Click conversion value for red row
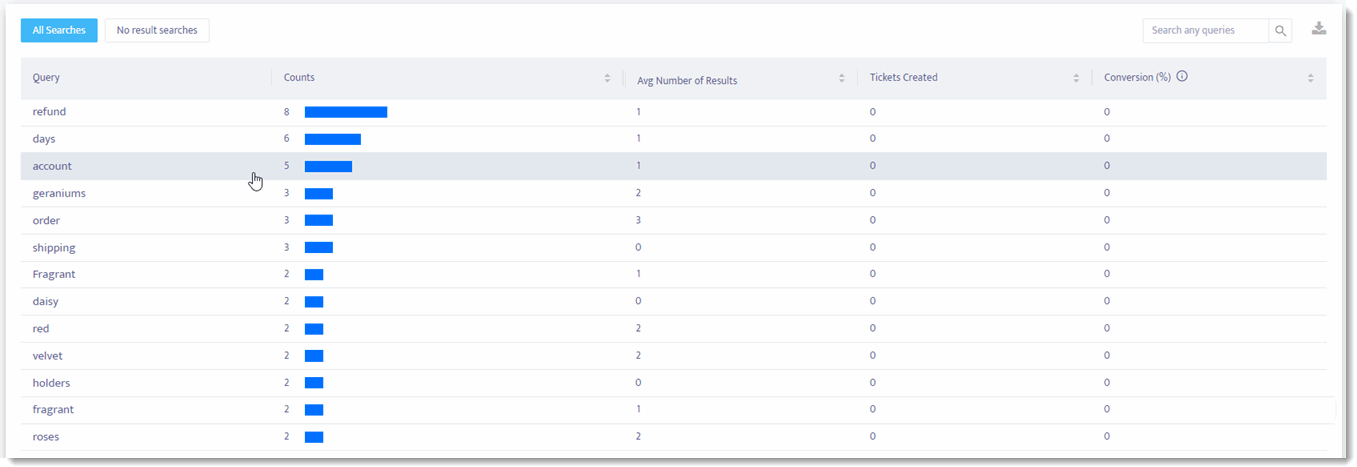Screen dimensions: 1357x467 (x=1107, y=328)
